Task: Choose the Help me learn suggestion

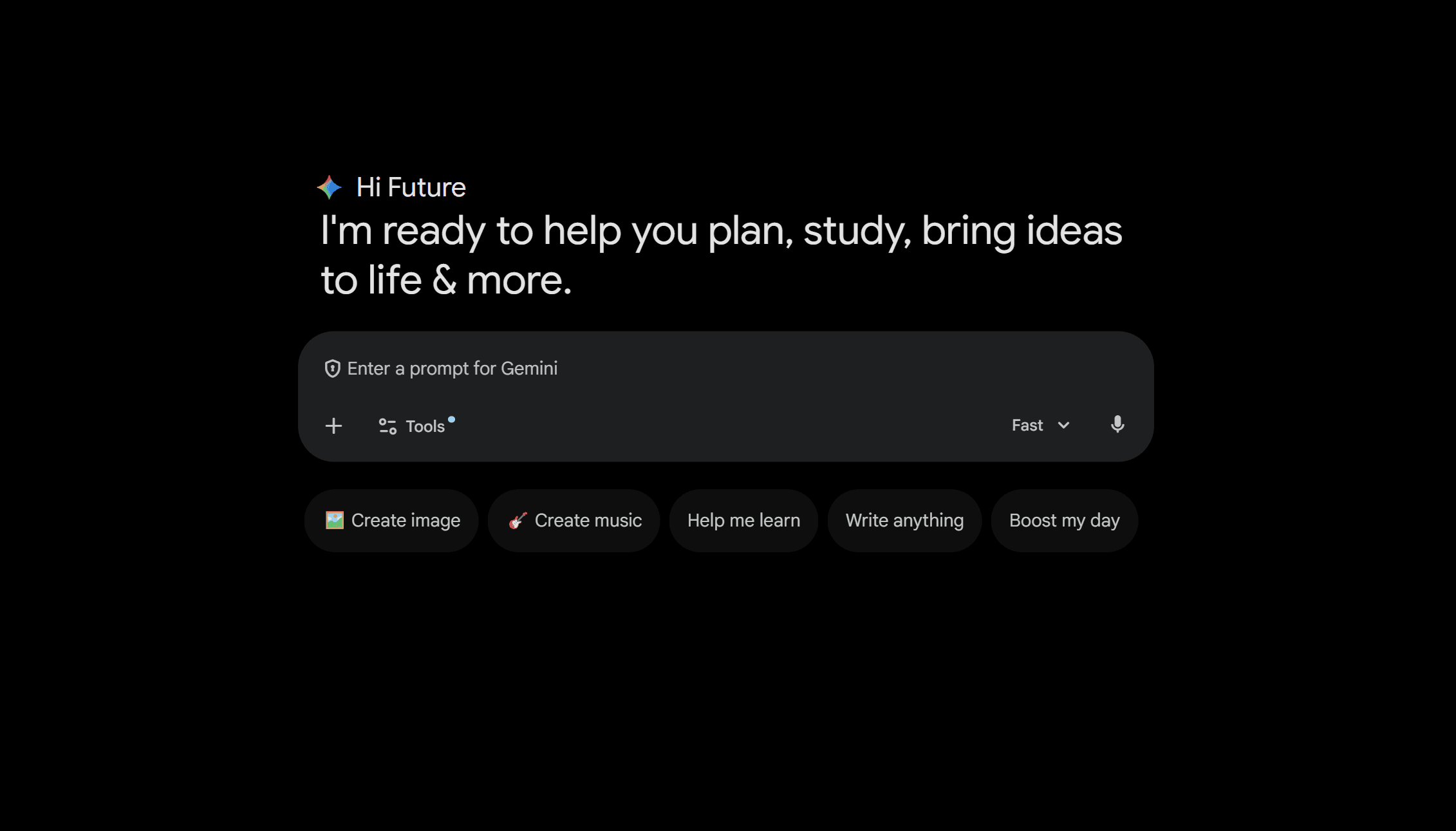Action: (743, 520)
